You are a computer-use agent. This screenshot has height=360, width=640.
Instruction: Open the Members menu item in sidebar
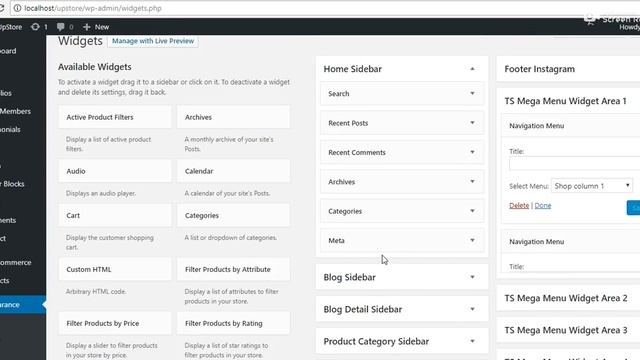click(x=16, y=111)
